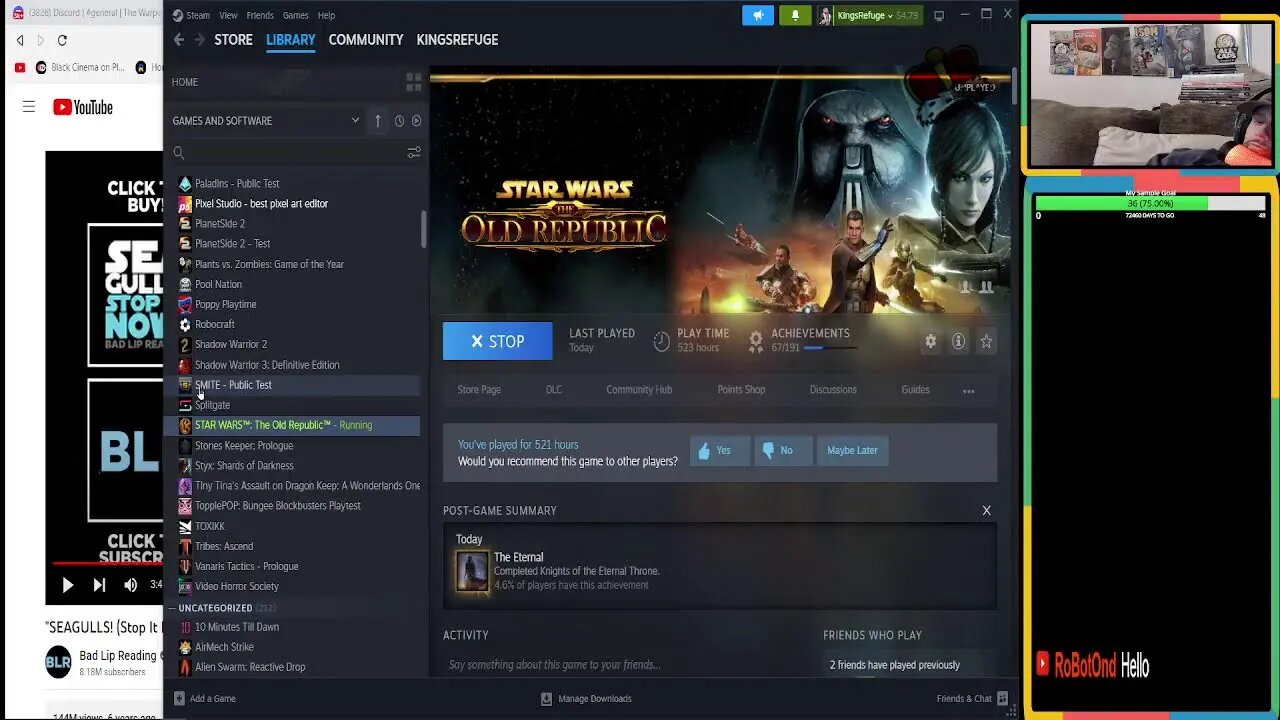Viewport: 1280px width, 720px height.
Task: Click Maybe Later button
Action: coord(852,450)
